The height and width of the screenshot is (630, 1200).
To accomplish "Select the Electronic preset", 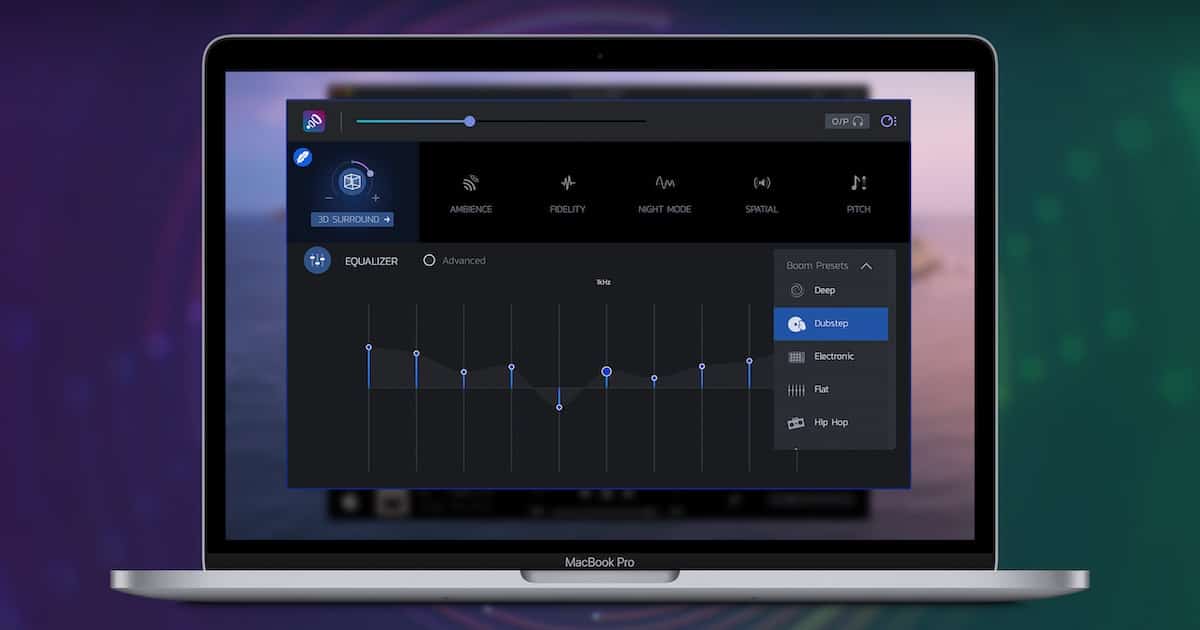I will (833, 357).
